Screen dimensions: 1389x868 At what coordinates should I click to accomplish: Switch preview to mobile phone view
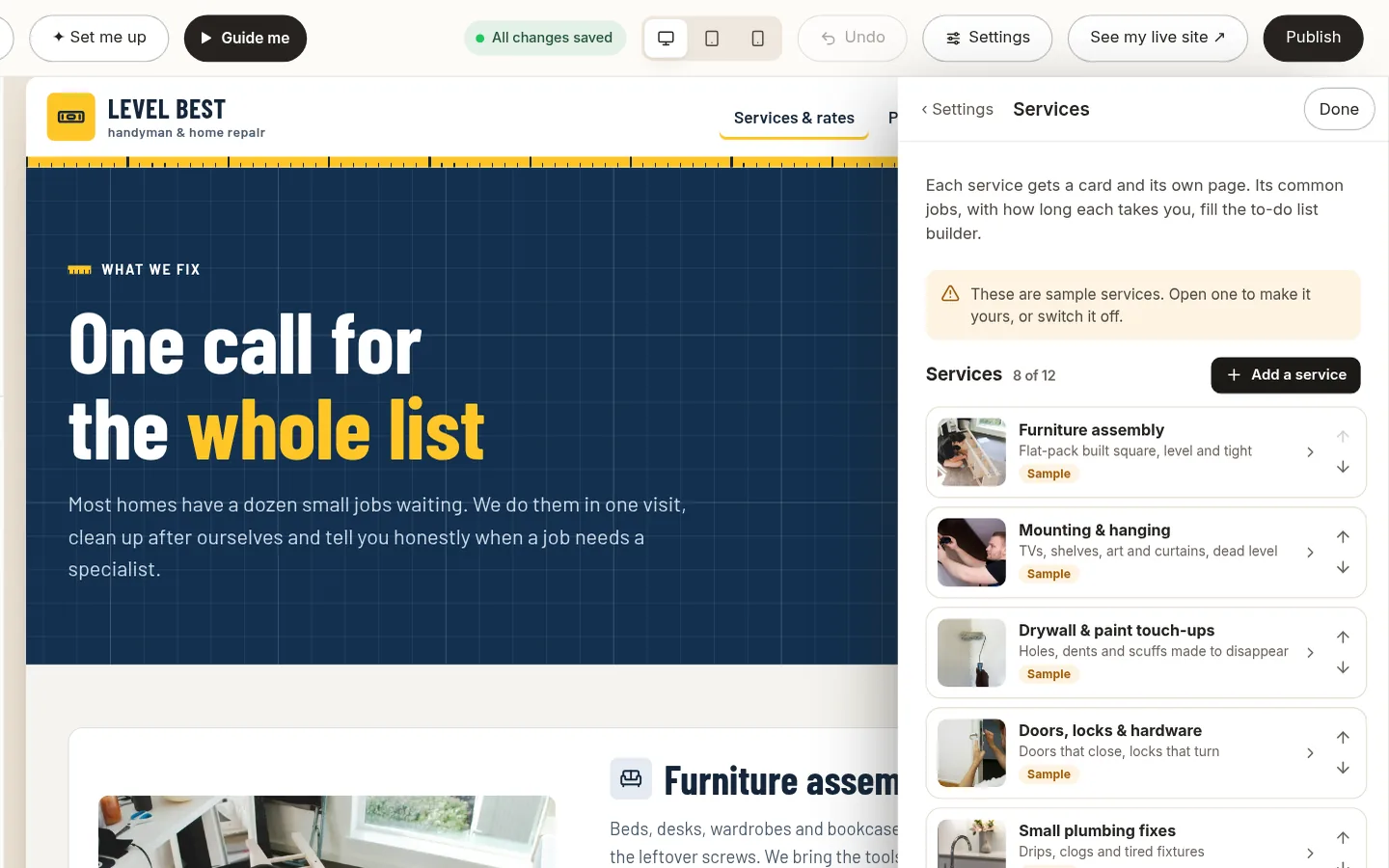[x=758, y=39]
